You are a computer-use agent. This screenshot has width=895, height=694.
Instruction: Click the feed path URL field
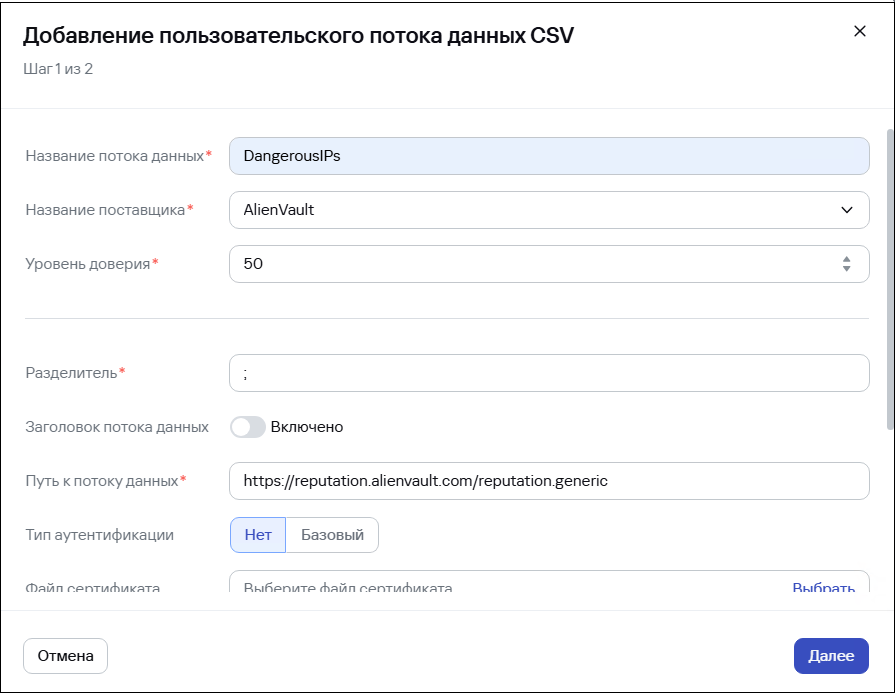click(x=549, y=481)
